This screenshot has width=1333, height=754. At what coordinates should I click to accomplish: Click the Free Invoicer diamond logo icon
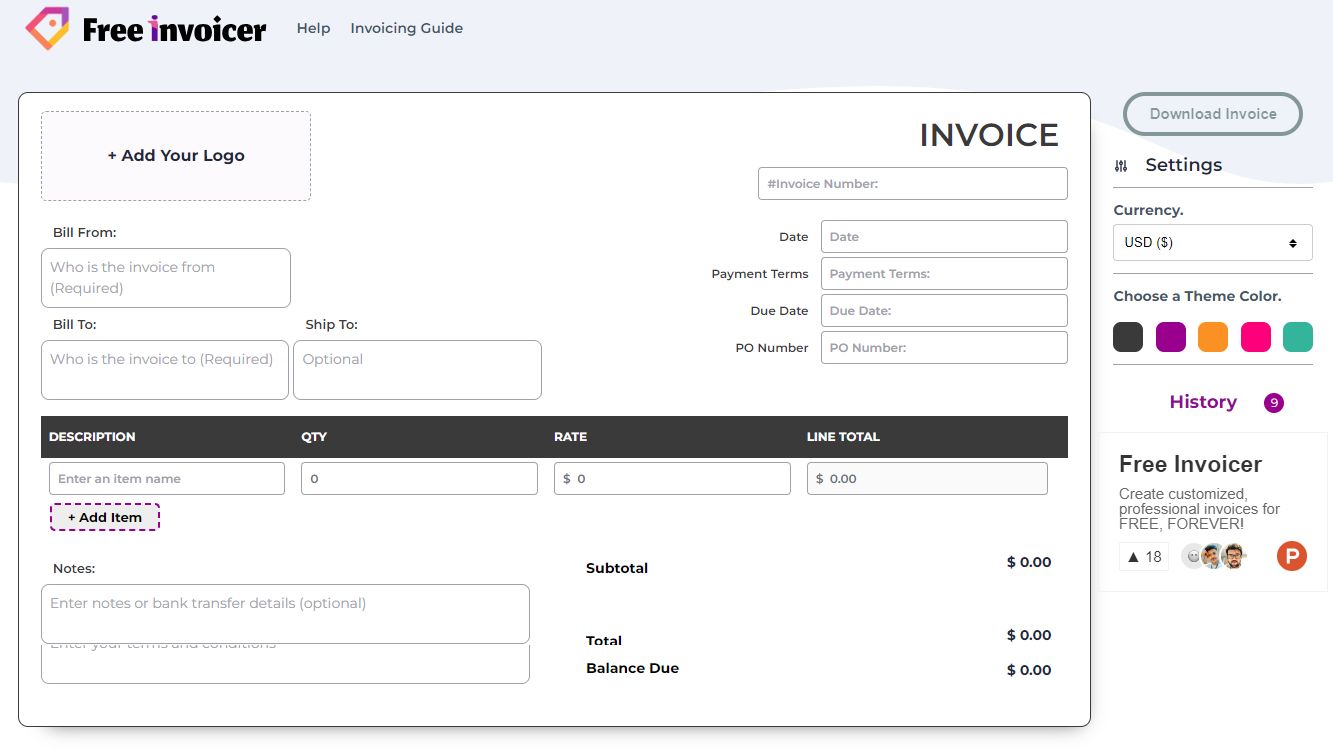47,27
